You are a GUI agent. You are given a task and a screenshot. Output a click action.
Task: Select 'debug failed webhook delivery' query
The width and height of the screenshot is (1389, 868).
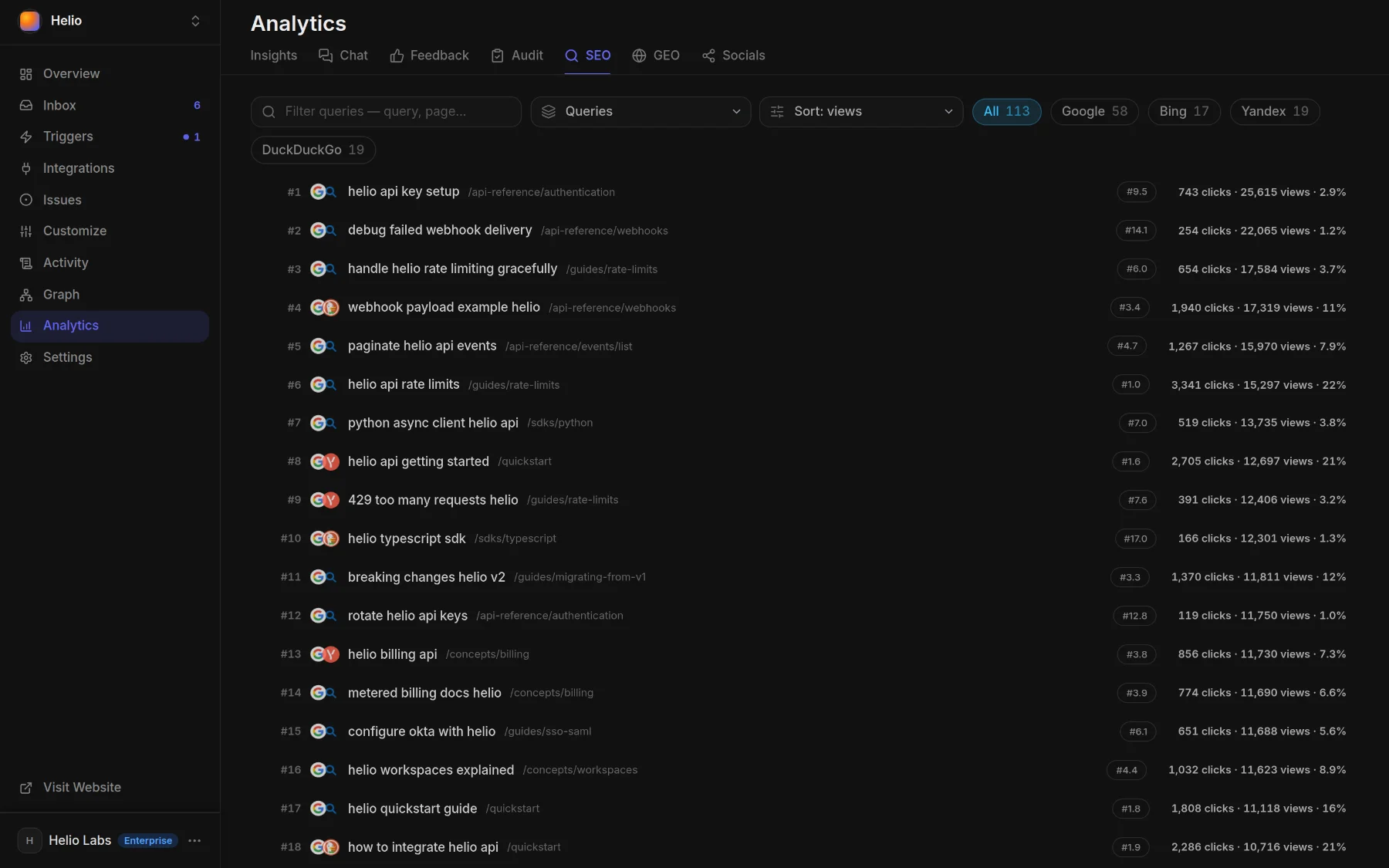click(440, 230)
